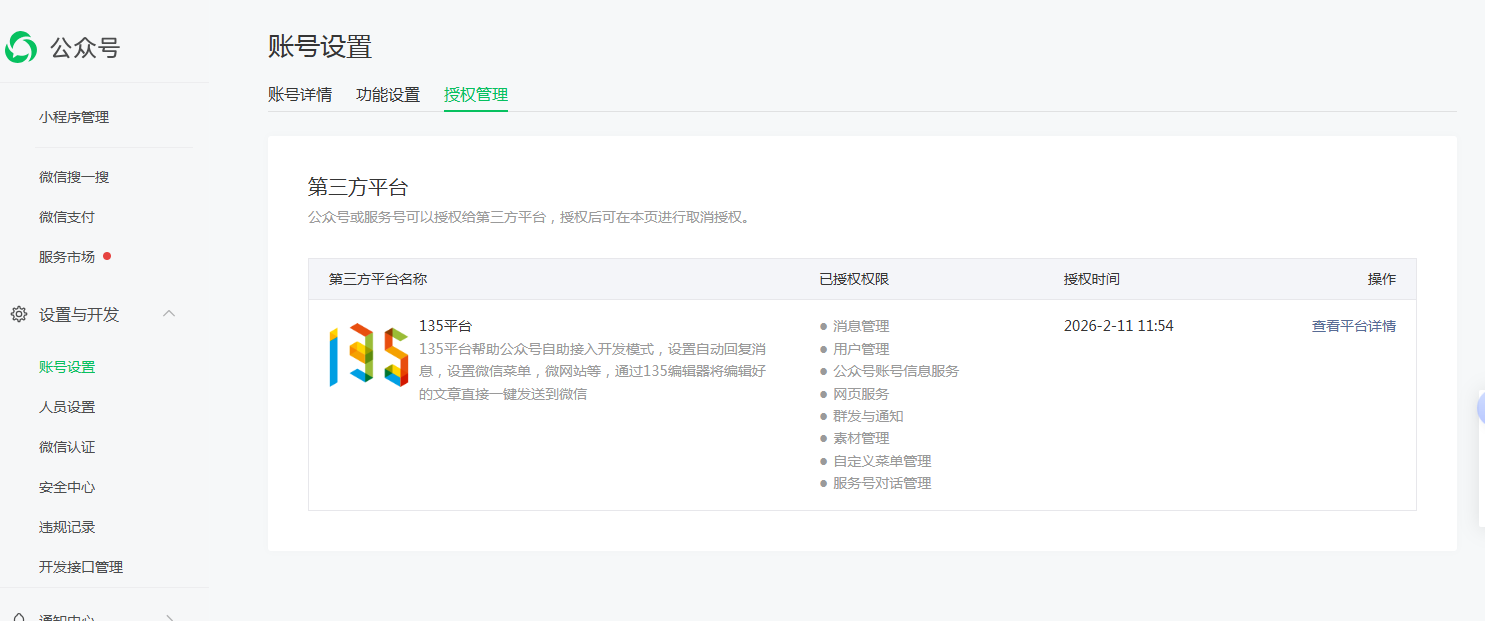Screen dimensions: 1485x621
Task: Click the 网页服务 permission entry
Action: (x=861, y=394)
